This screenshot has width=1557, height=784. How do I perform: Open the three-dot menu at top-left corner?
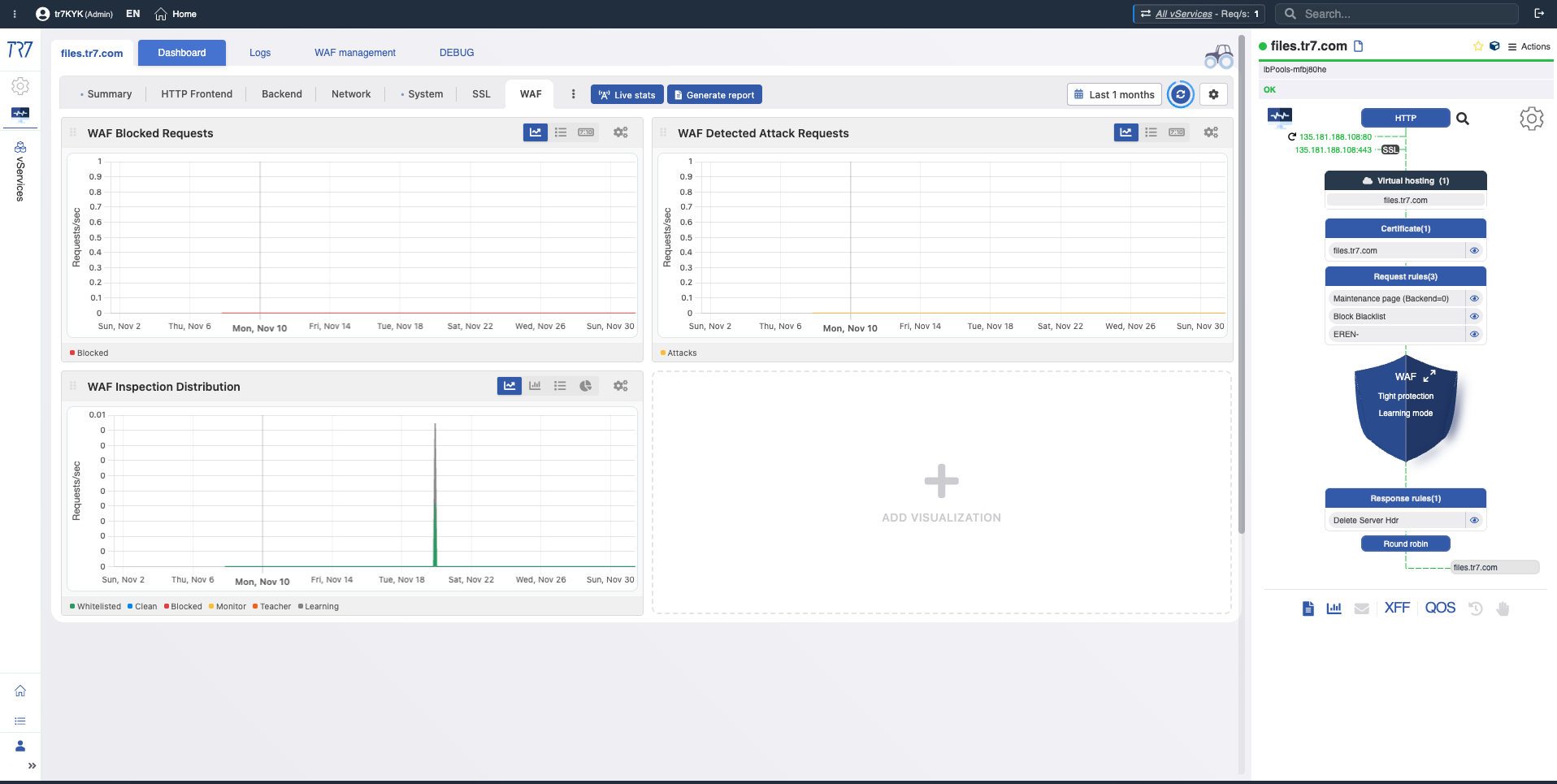15,14
